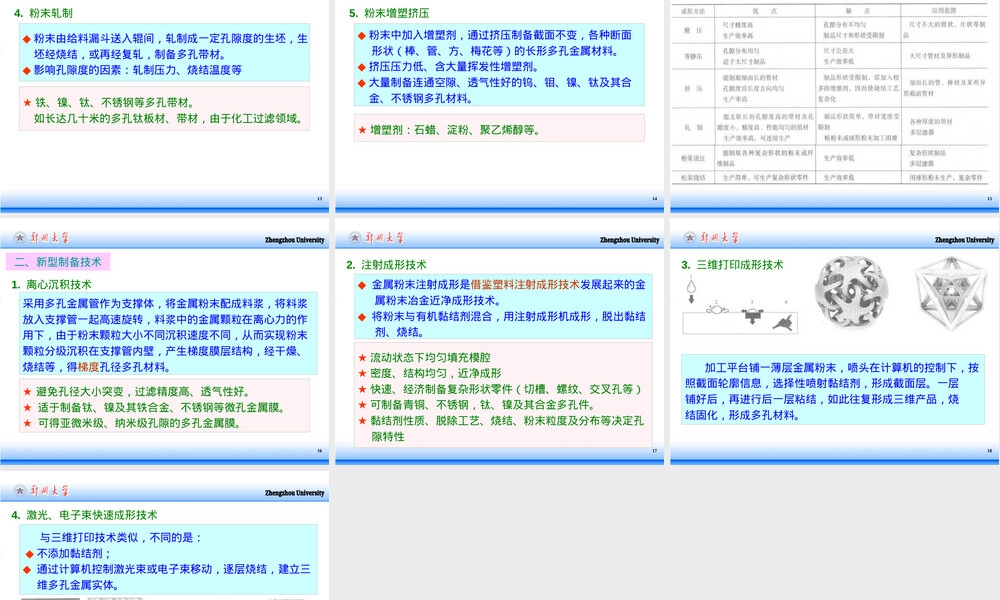Click Zhengzhou University text on the 注射成形技术 slide
Screen dimensions: 1000x600
[629, 240]
